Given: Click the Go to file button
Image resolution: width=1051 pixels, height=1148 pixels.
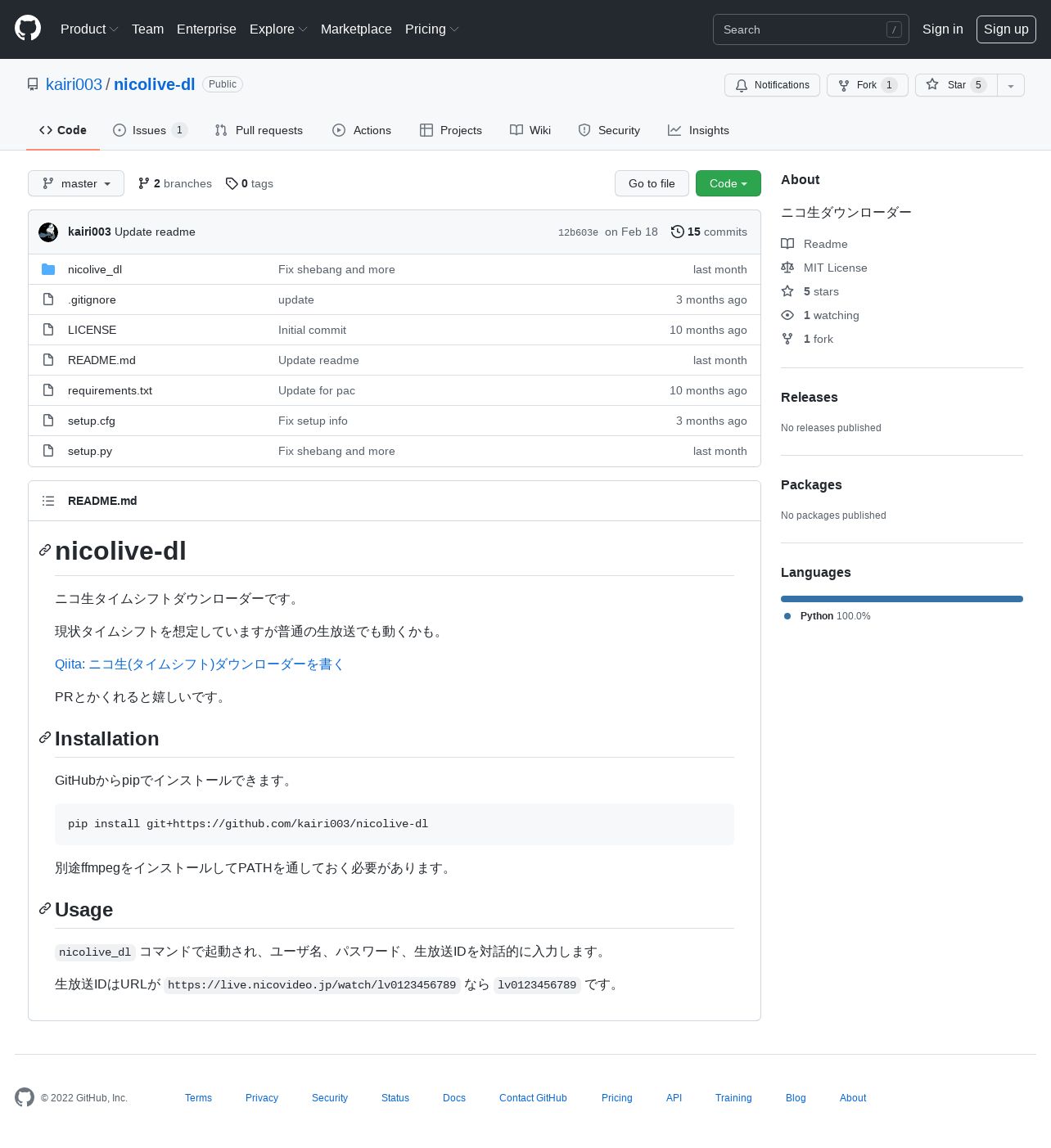Looking at the screenshot, I should click(652, 183).
